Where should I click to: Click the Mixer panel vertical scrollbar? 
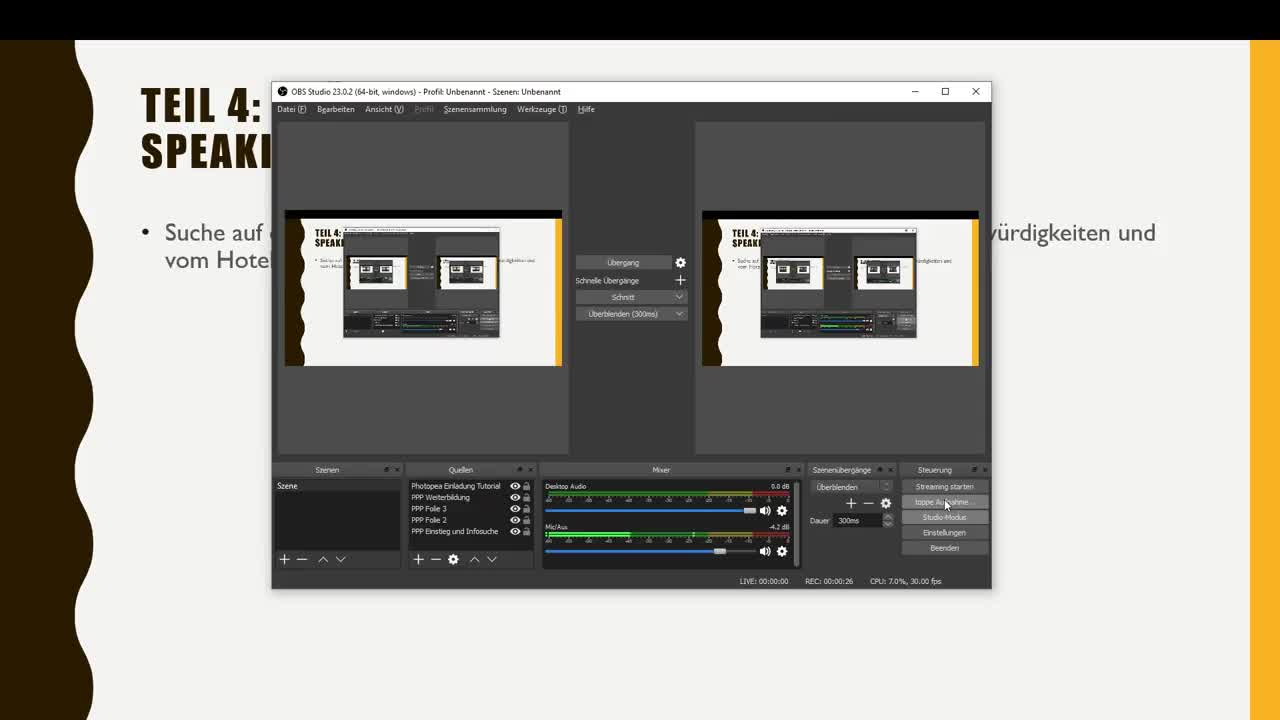point(796,524)
